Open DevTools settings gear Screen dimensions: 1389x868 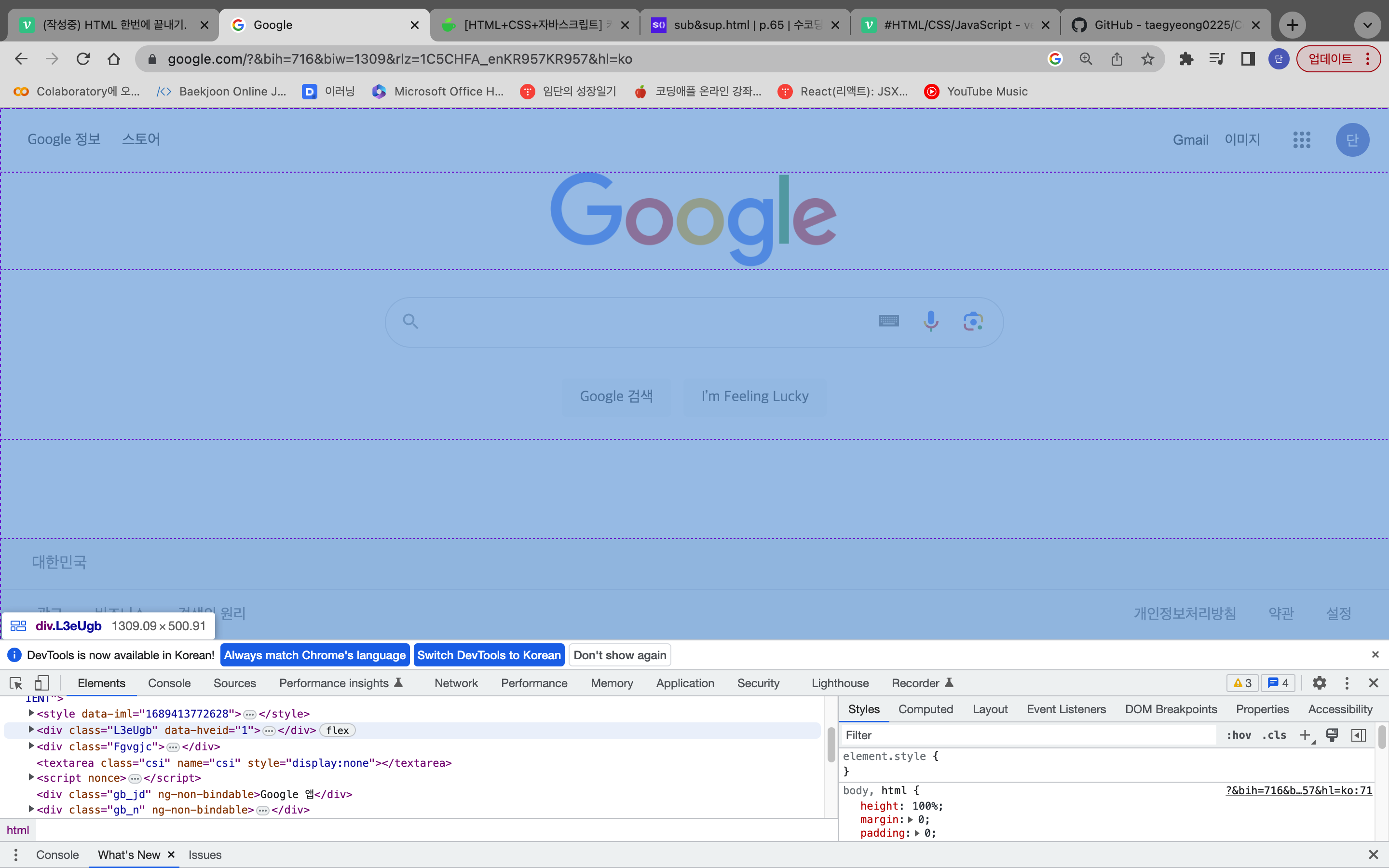[1320, 683]
